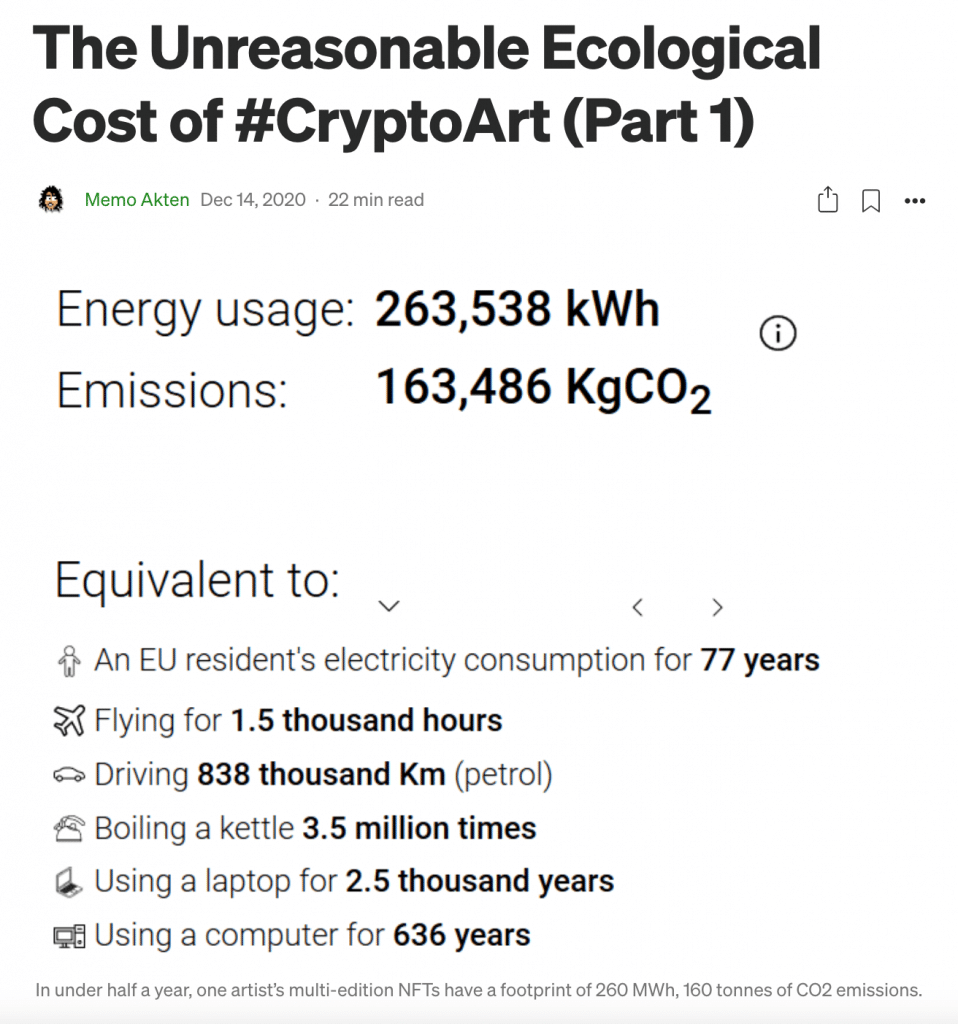Image resolution: width=958 pixels, height=1024 pixels.
Task: Open Memo Akten's author profile link
Action: click(x=137, y=200)
